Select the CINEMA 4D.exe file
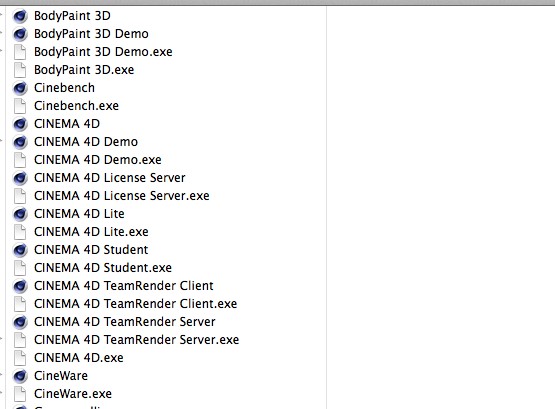555x409 pixels. tap(79, 358)
